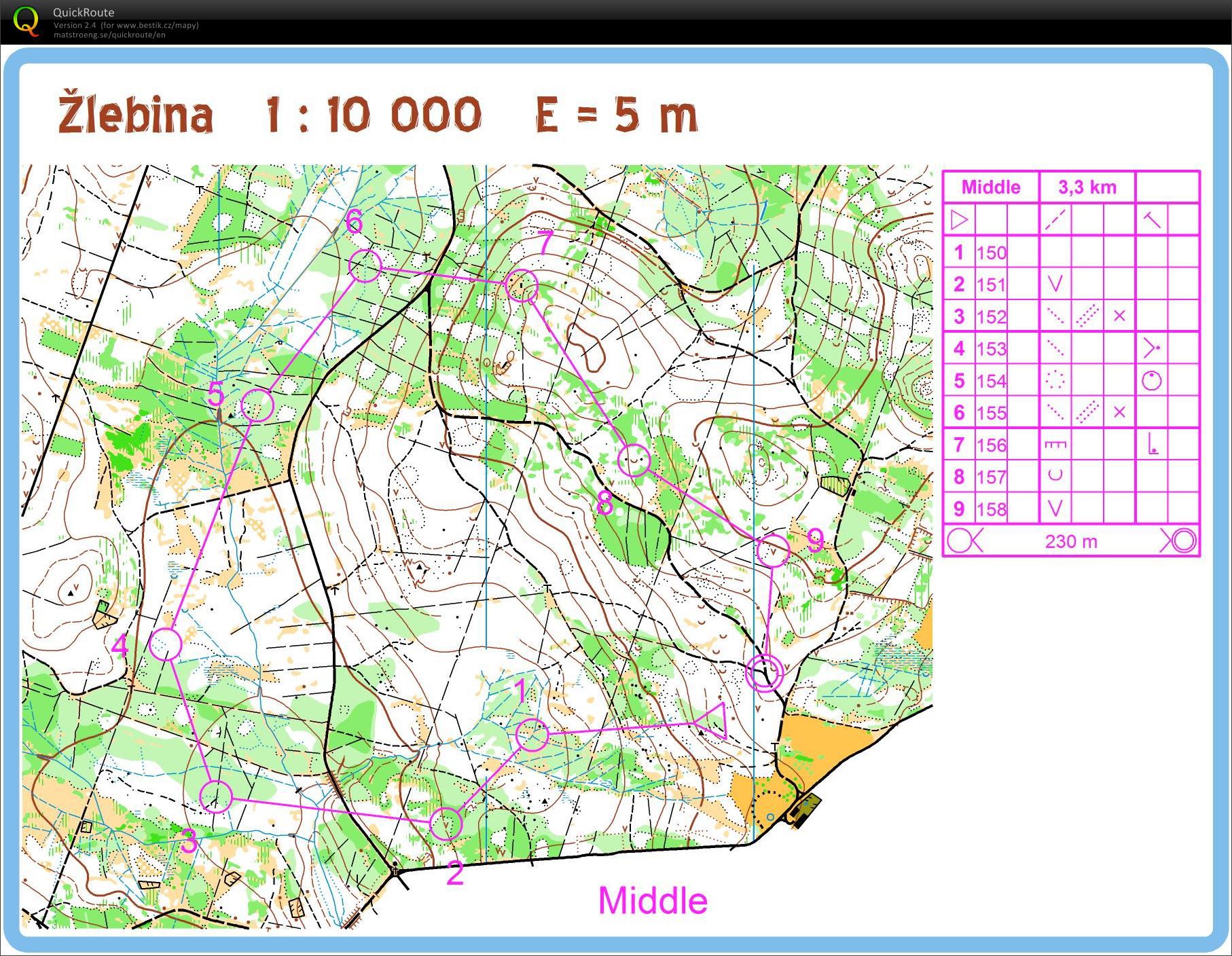Click the circle symbol in row 5 (154)

click(1152, 380)
